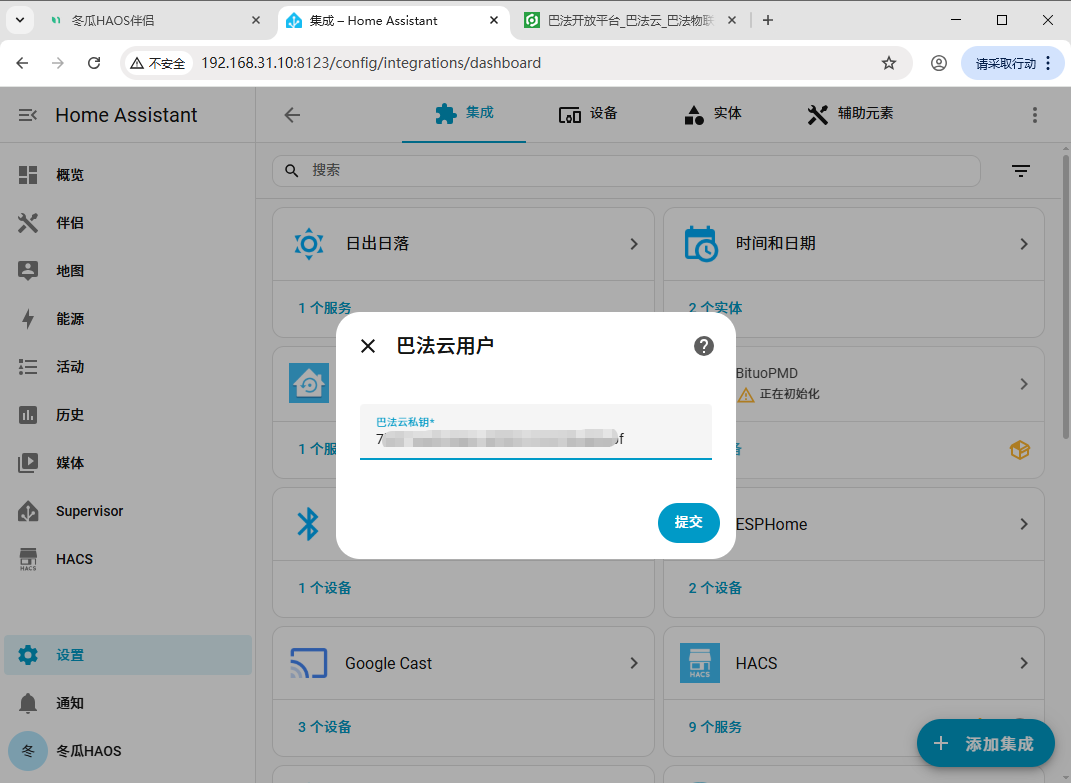Click the 巴法云私钥 input field
The height and width of the screenshot is (783, 1071).
(x=536, y=432)
